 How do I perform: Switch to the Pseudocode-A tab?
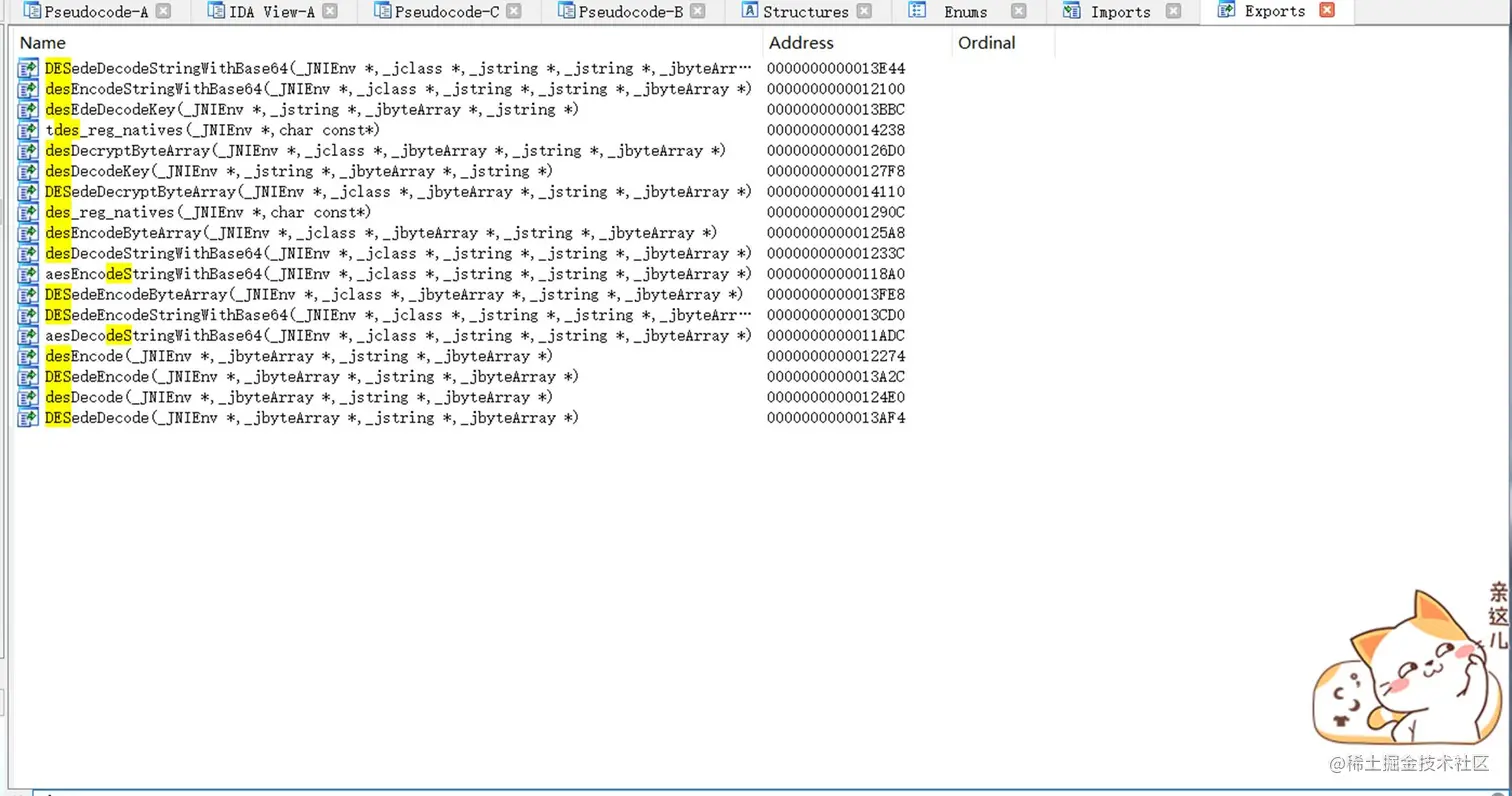[96, 12]
